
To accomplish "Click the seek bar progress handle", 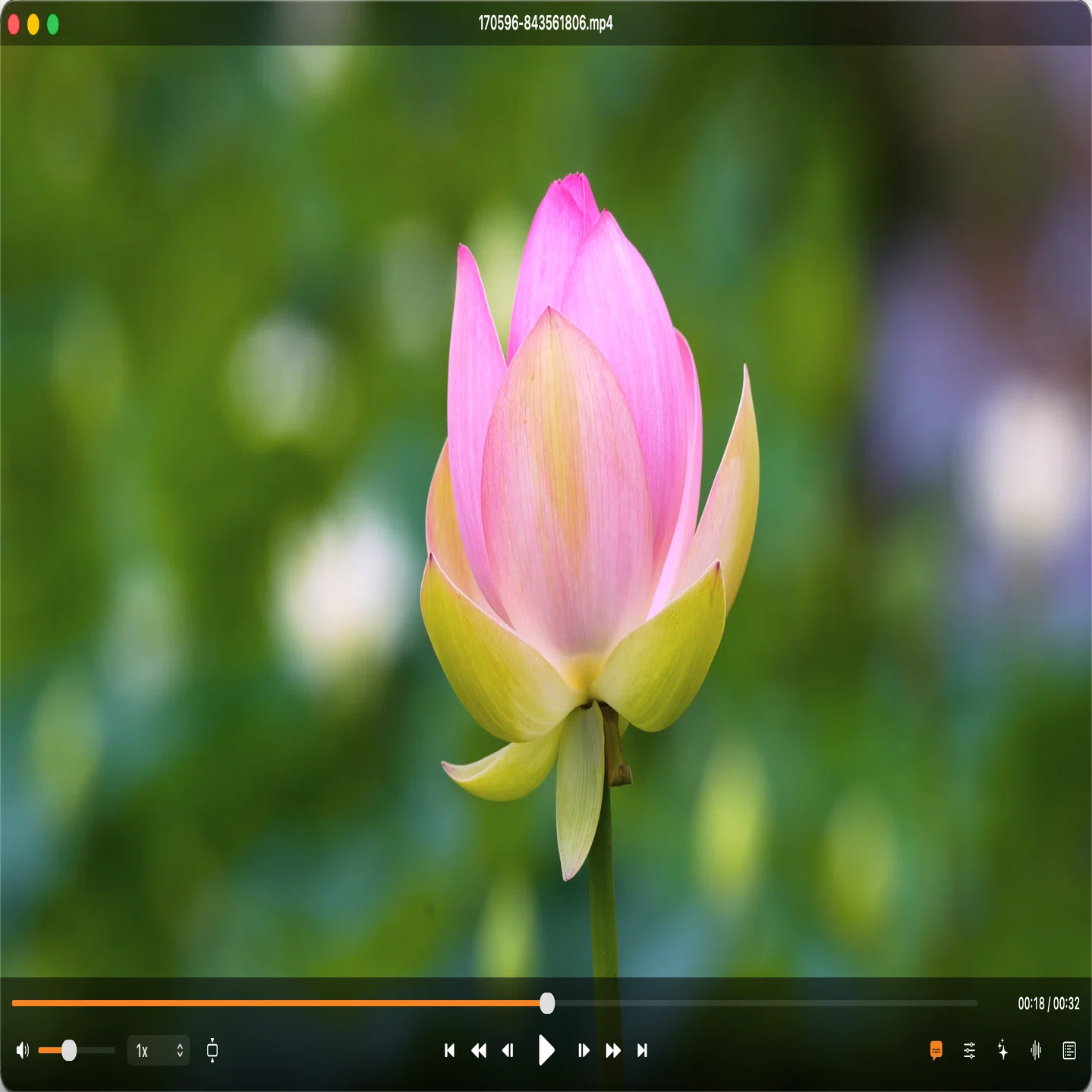I will click(x=547, y=1003).
